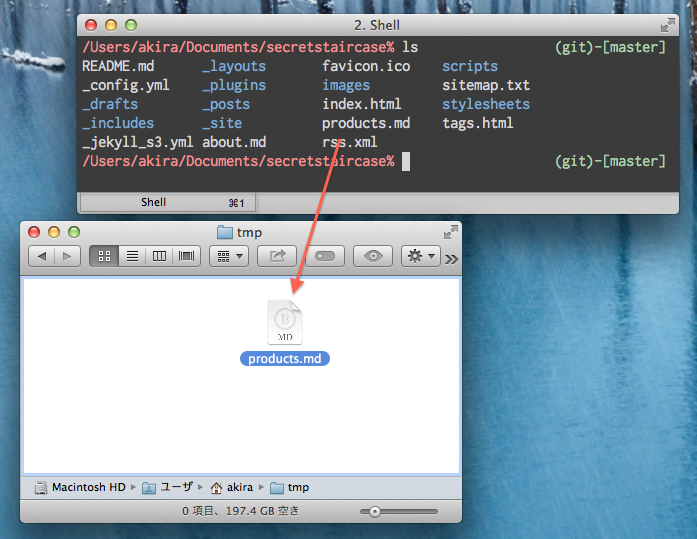Viewport: 697px width, 539px height.
Task: Click rss.xml in terminal listing
Action: tap(350, 142)
